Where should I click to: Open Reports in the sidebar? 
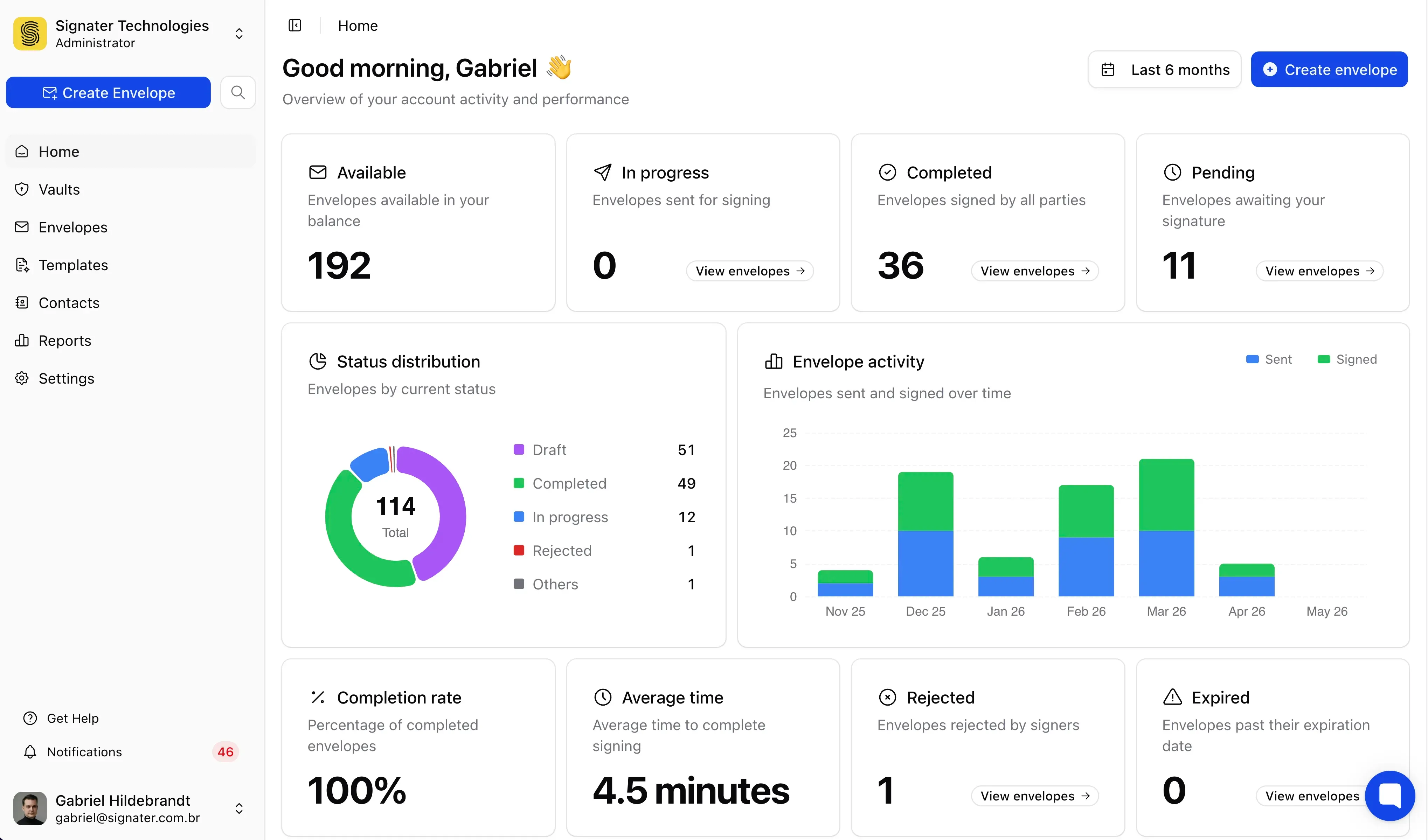coord(130,341)
